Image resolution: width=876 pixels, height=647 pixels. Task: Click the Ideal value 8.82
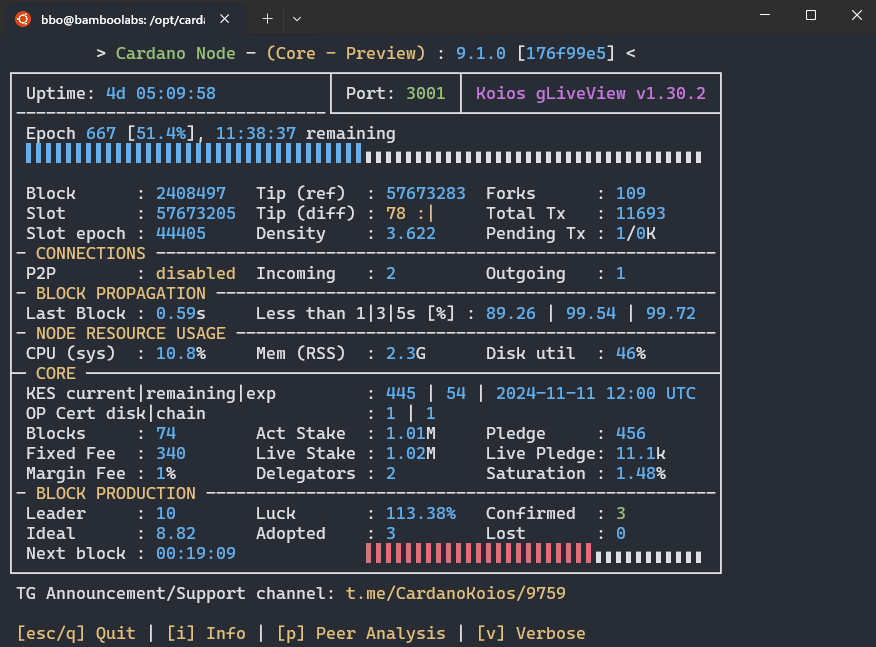pyautogui.click(x=176, y=534)
